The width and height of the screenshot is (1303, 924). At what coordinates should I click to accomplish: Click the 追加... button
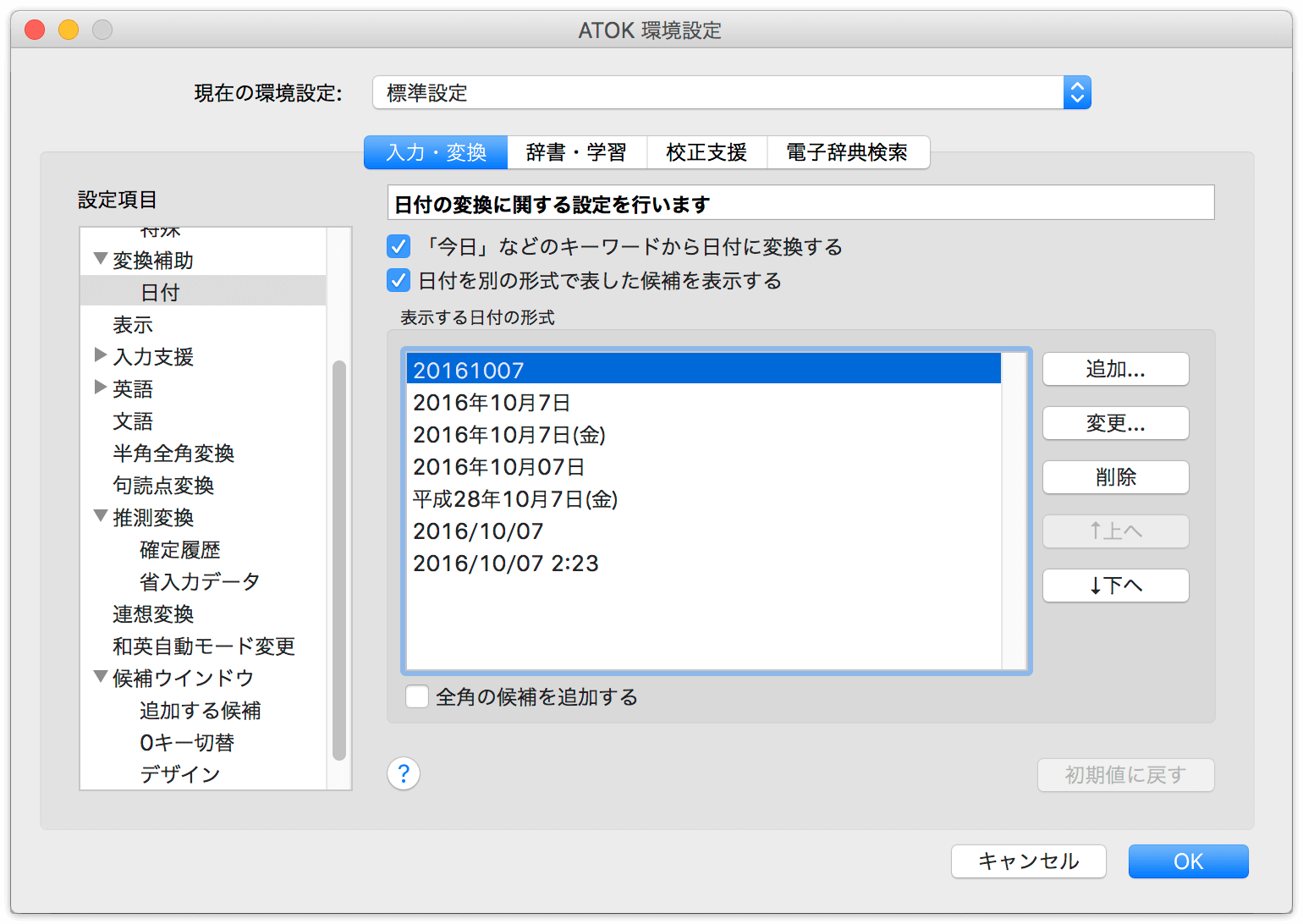point(1115,369)
